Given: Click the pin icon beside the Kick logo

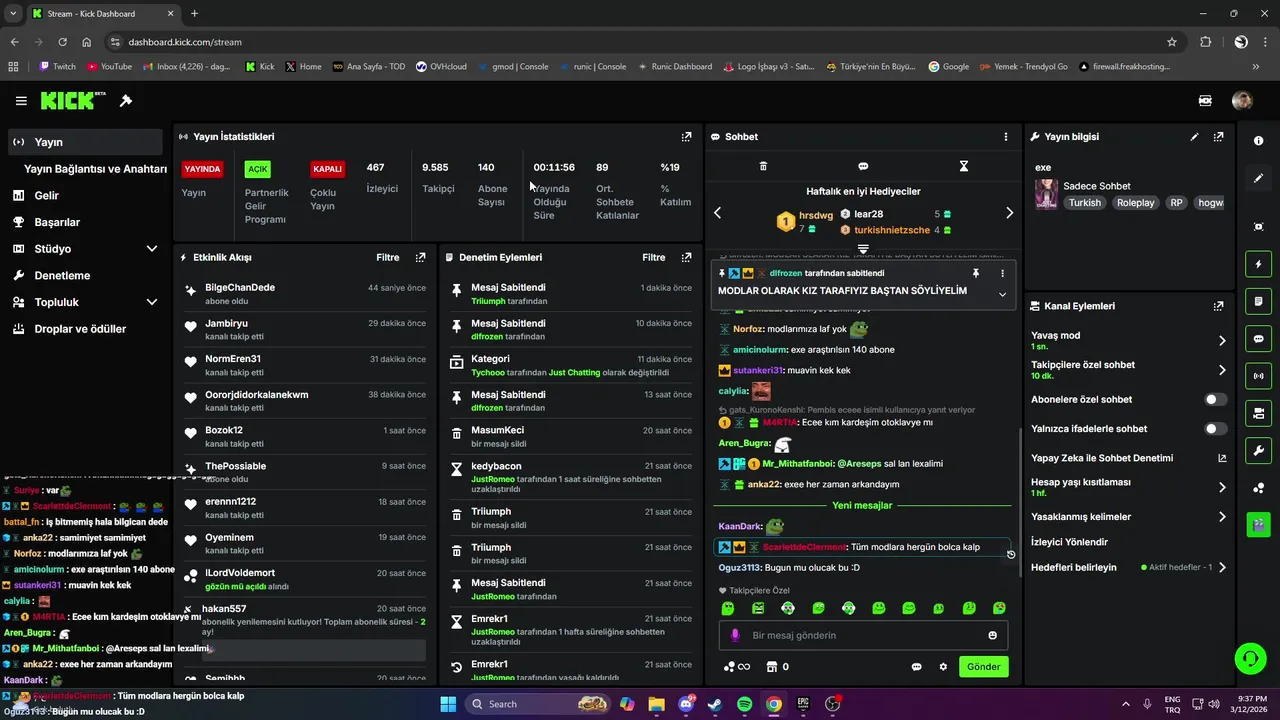Looking at the screenshot, I should pyautogui.click(x=126, y=101).
